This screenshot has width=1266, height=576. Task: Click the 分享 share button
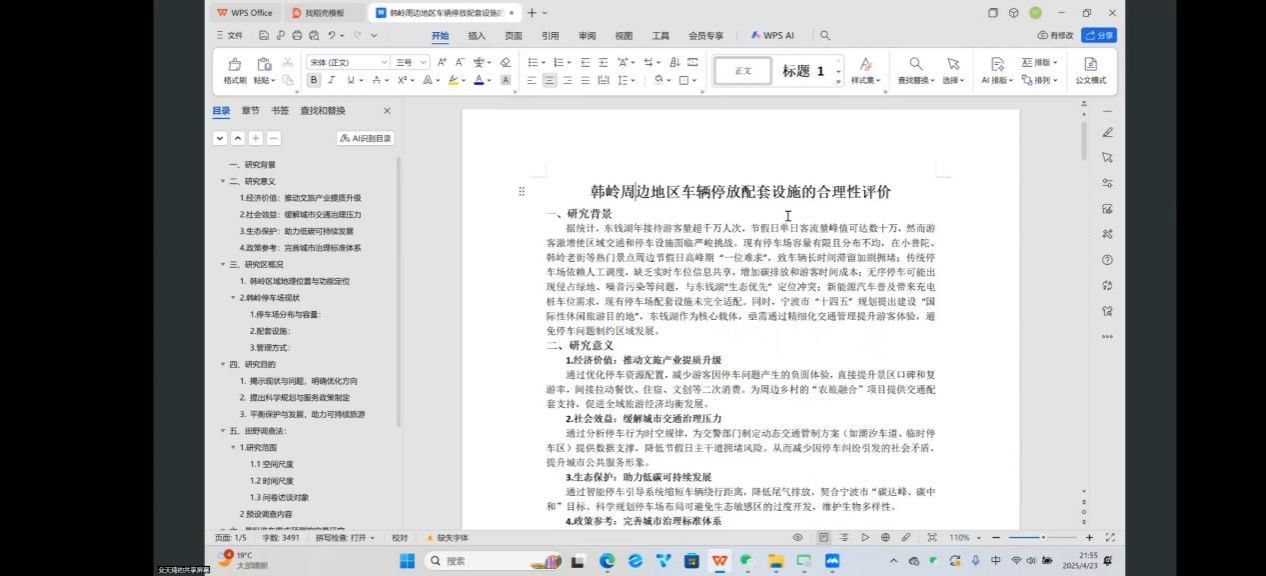pos(1099,36)
